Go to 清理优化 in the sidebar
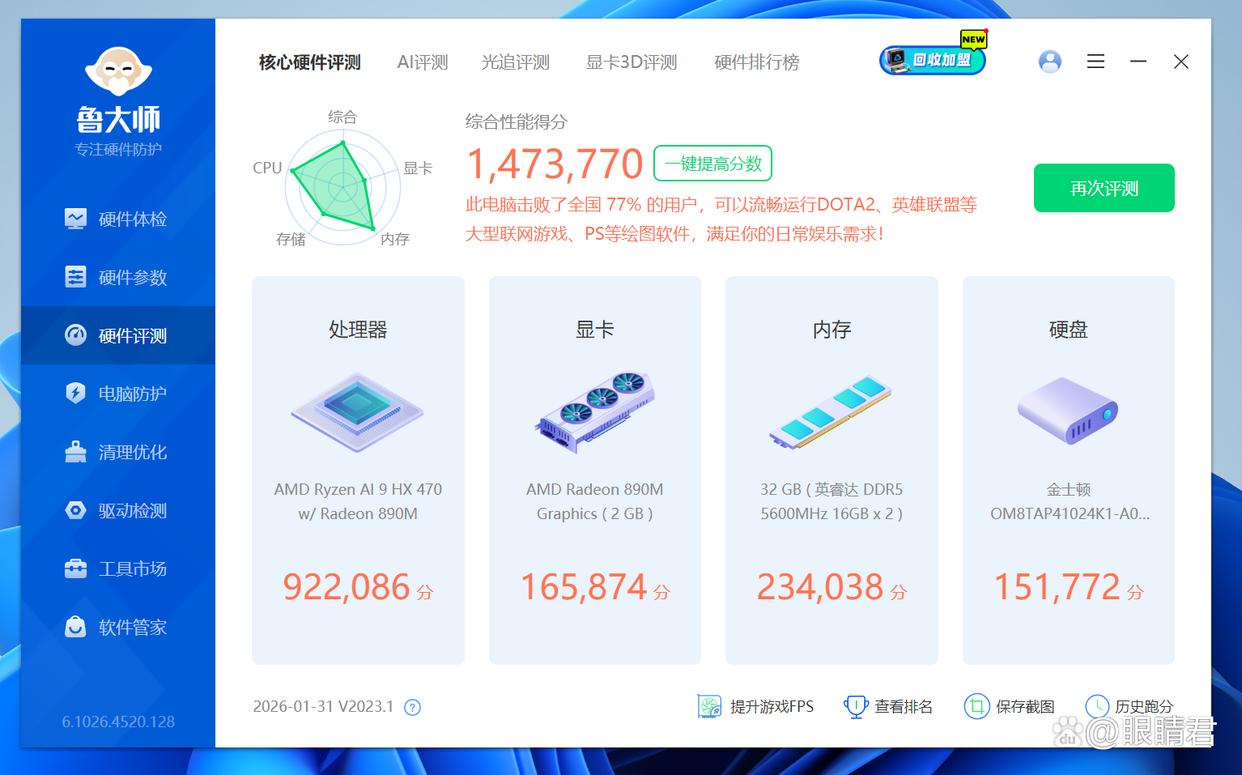This screenshot has height=775, width=1242. click(118, 452)
